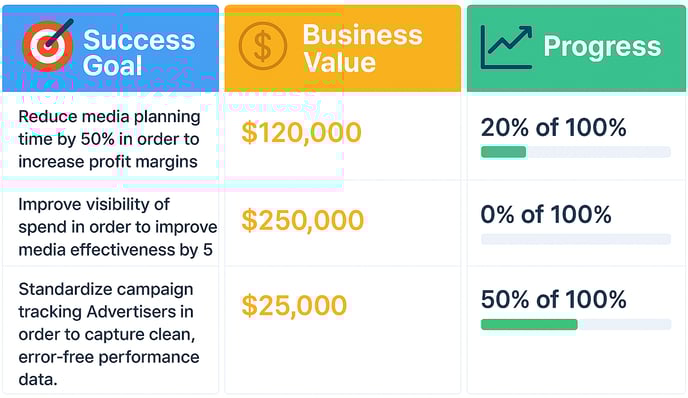Click the target bullseye icon
The width and height of the screenshot is (688, 398).
point(47,45)
